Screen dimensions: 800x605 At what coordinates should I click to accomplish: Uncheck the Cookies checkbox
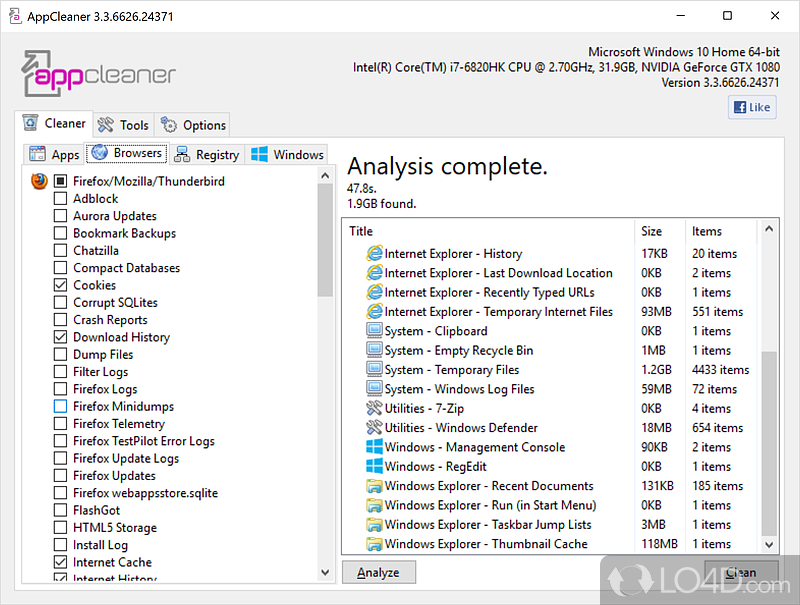click(61, 285)
